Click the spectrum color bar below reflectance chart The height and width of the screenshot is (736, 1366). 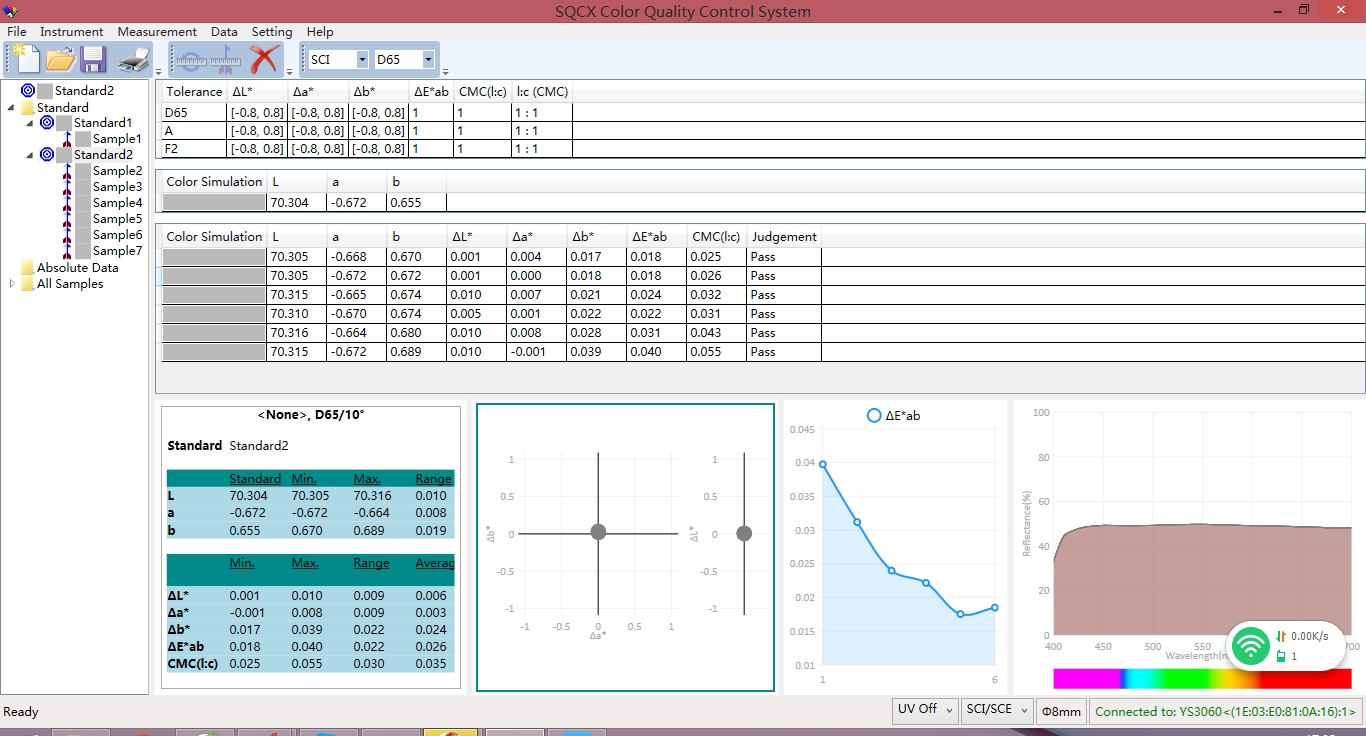[x=1202, y=679]
